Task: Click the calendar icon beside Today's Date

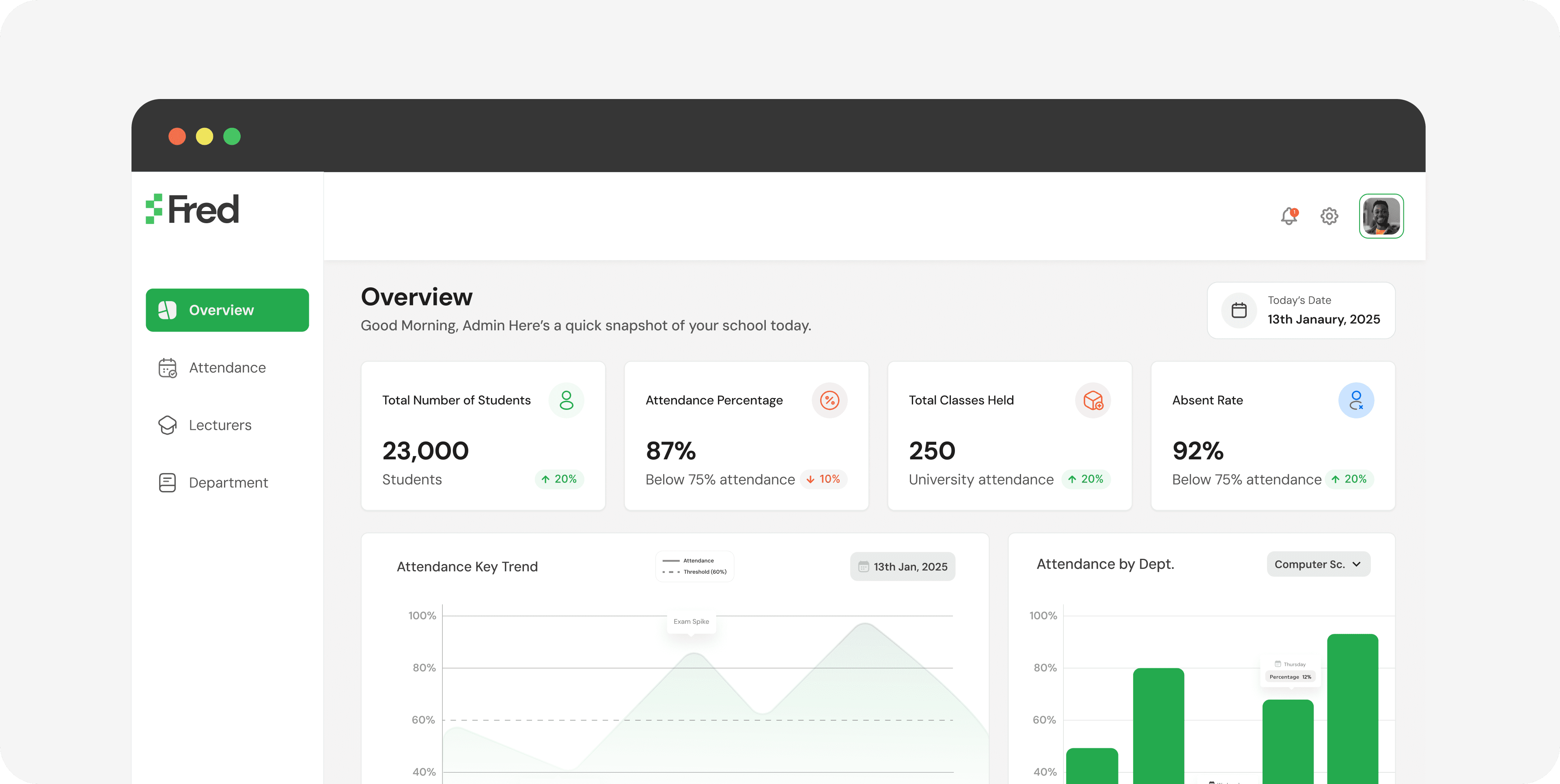Action: [x=1239, y=310]
